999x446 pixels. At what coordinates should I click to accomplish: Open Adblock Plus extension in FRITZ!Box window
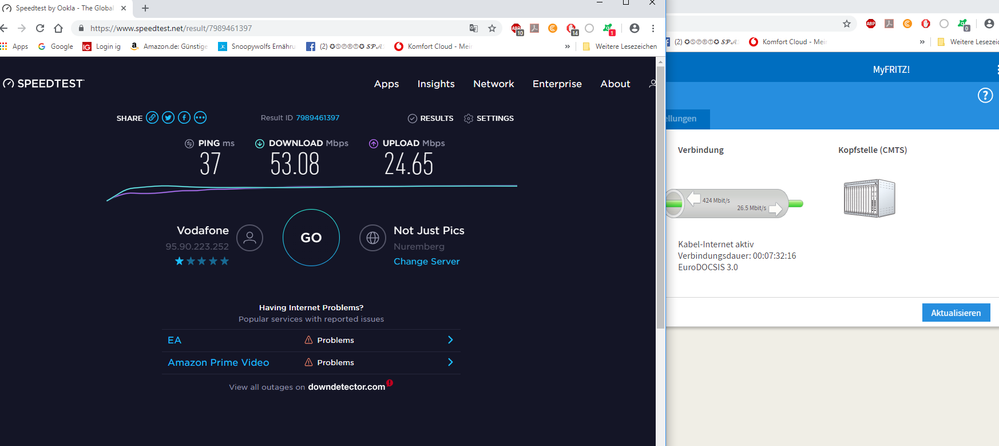(871, 24)
